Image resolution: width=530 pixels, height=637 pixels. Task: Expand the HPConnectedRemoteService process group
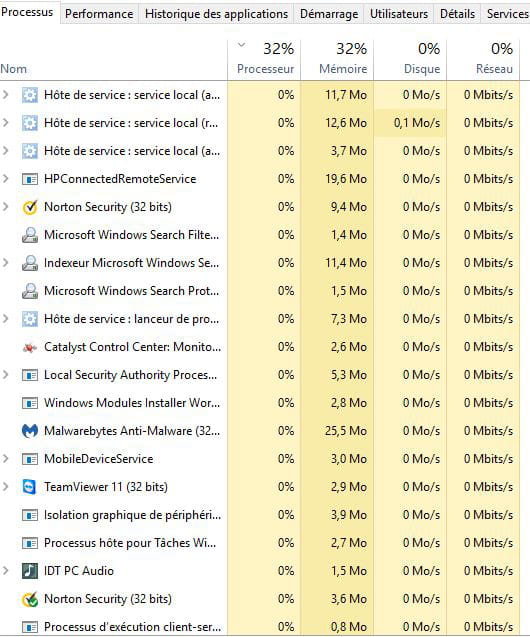(6, 179)
